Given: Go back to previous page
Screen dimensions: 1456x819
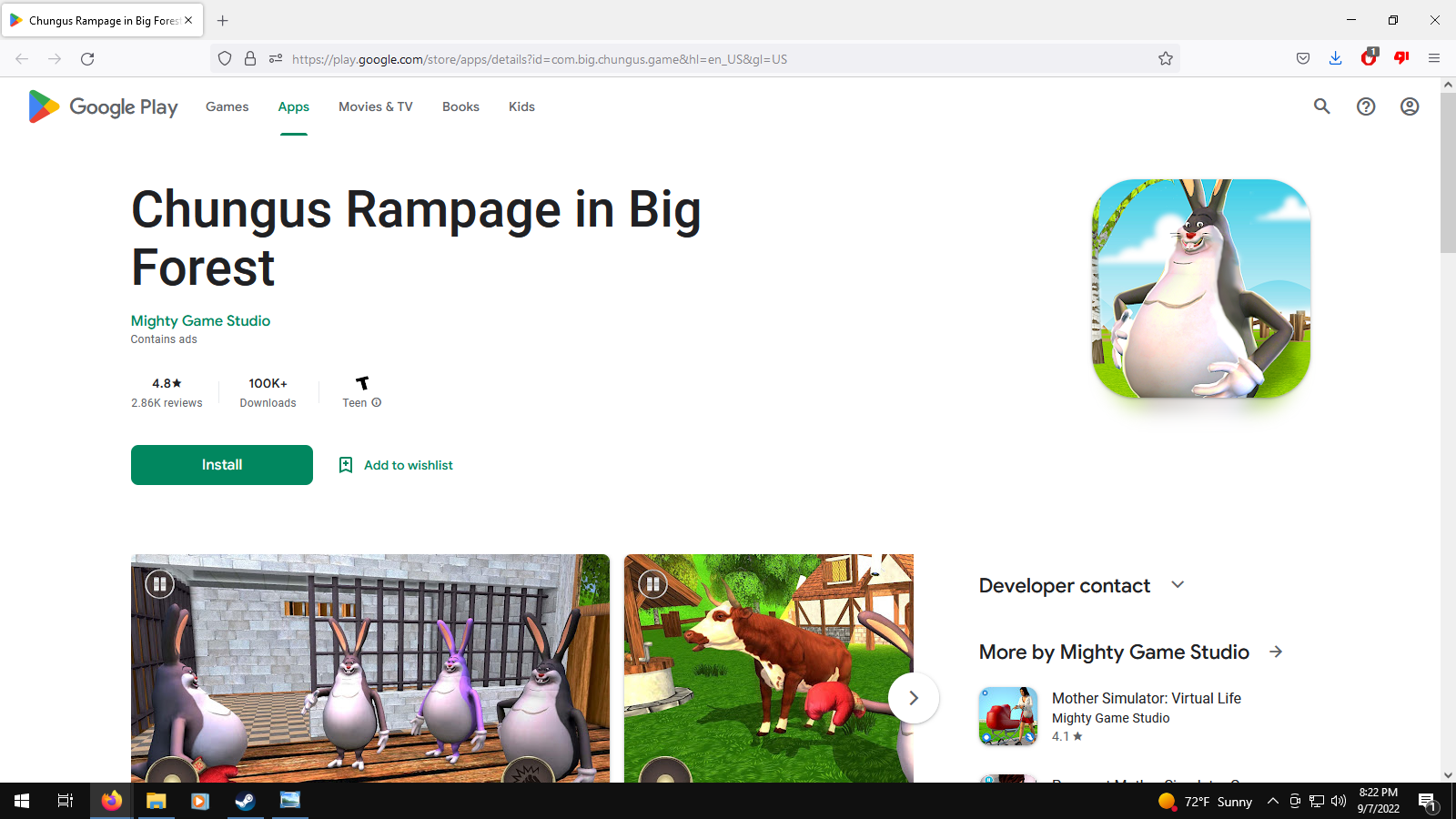Looking at the screenshot, I should click(22, 59).
